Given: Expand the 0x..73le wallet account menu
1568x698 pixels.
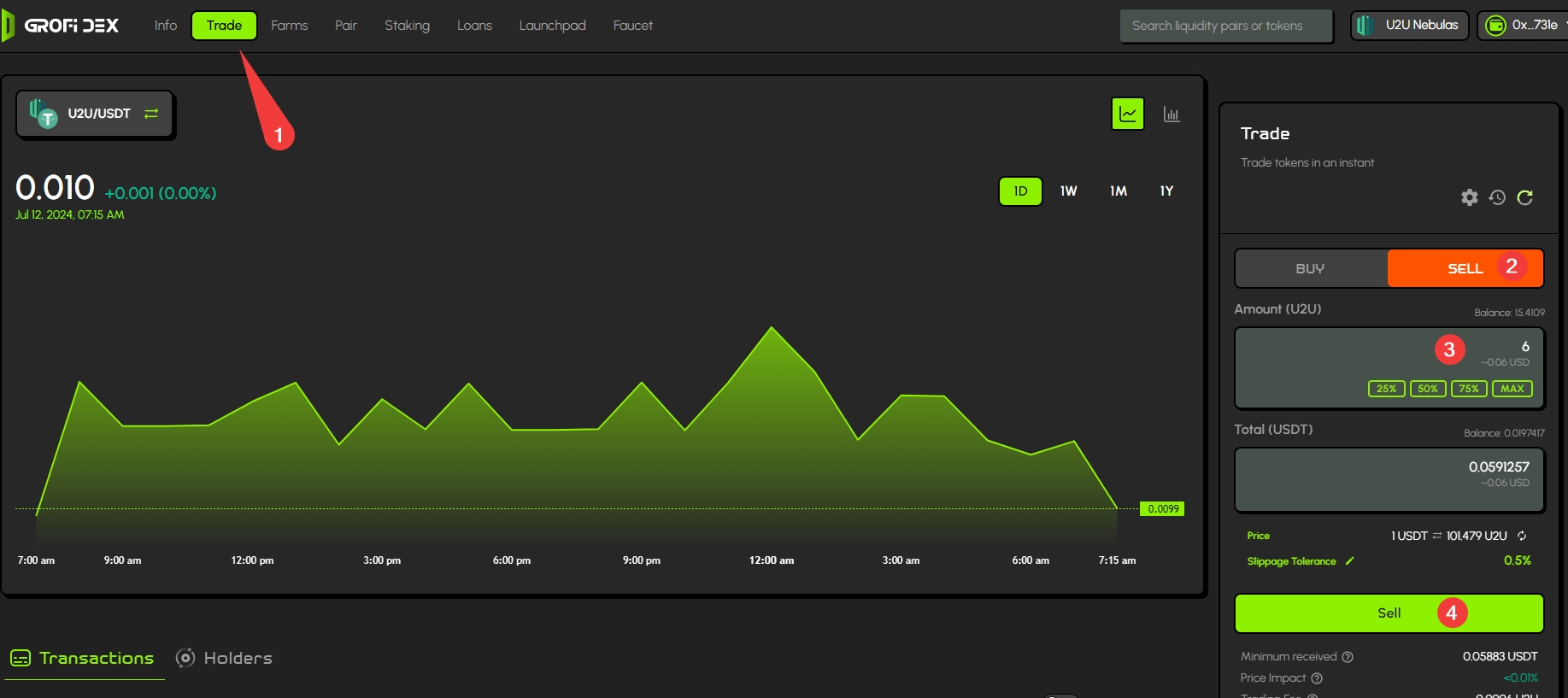Looking at the screenshot, I should coord(1524,26).
